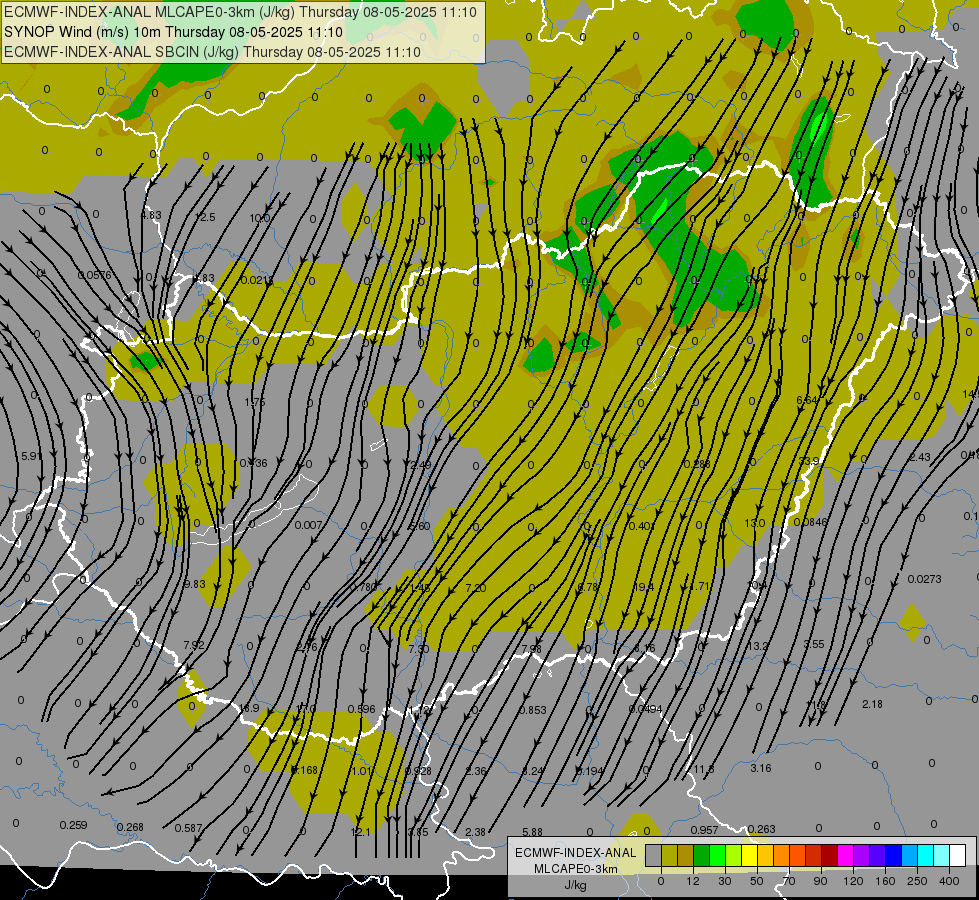This screenshot has width=979, height=900.
Task: Click the '6.64' value on the map
Action: pyautogui.click(x=807, y=400)
